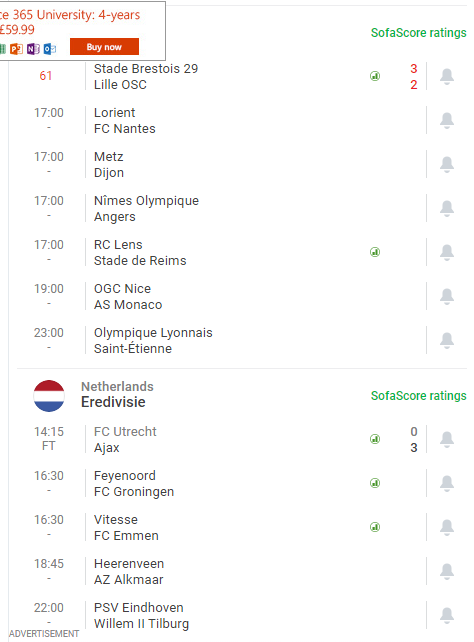The image size is (474, 642).
Task: Click the Netherlands flag icon
Action: click(49, 396)
